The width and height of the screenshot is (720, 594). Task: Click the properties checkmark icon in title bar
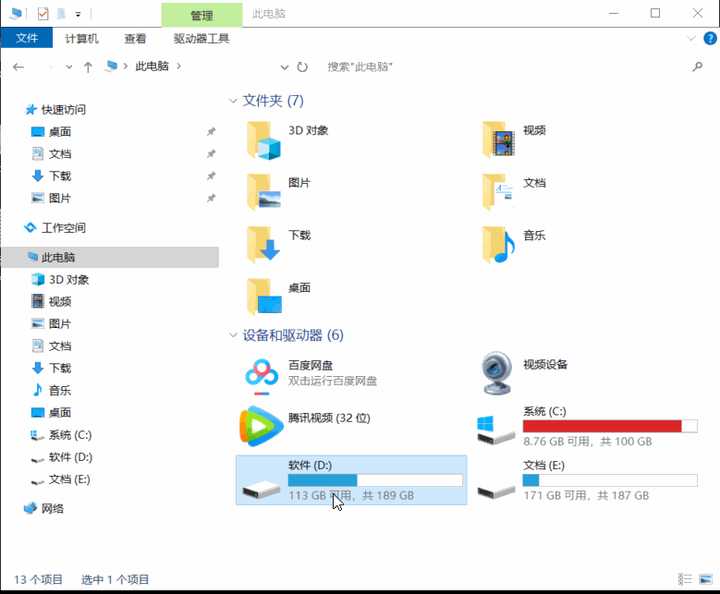click(43, 14)
